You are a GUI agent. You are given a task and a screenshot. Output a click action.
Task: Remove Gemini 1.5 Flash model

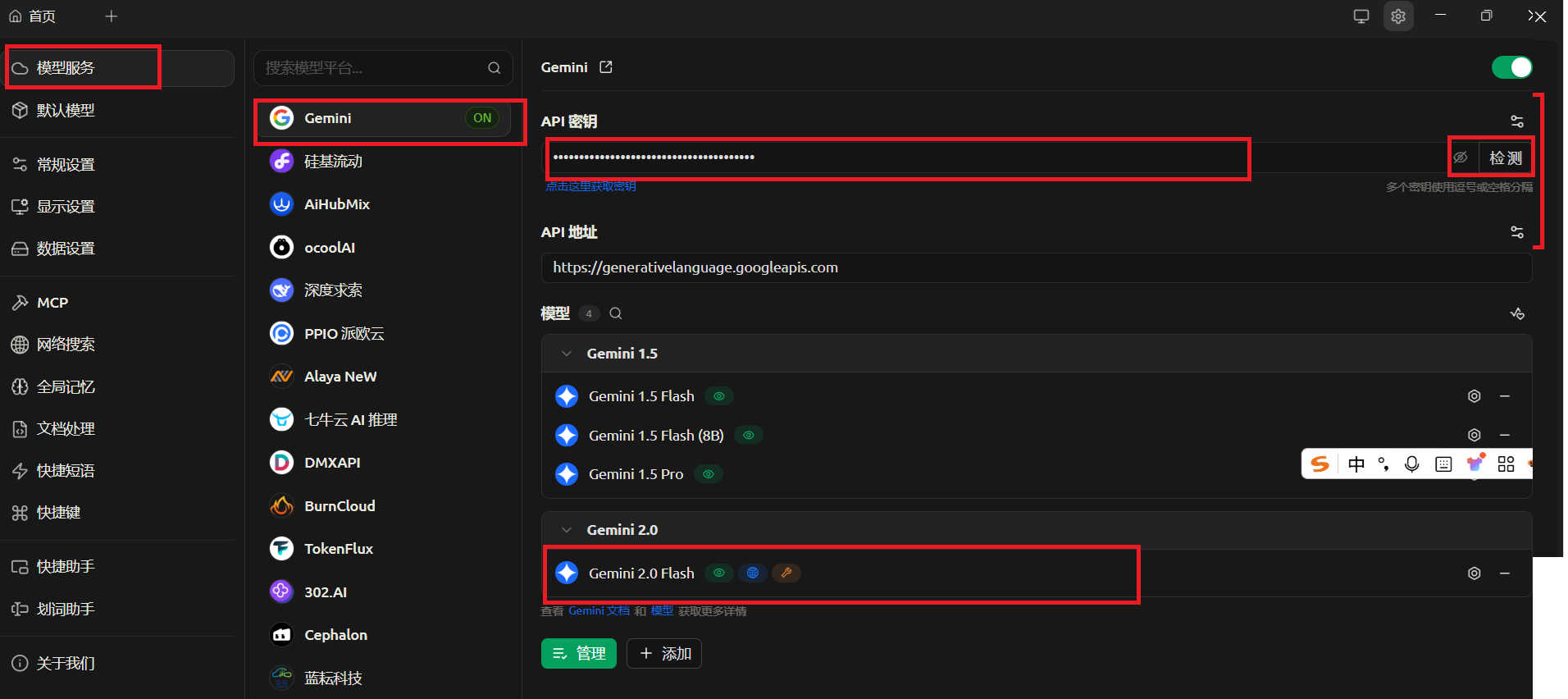click(1505, 396)
